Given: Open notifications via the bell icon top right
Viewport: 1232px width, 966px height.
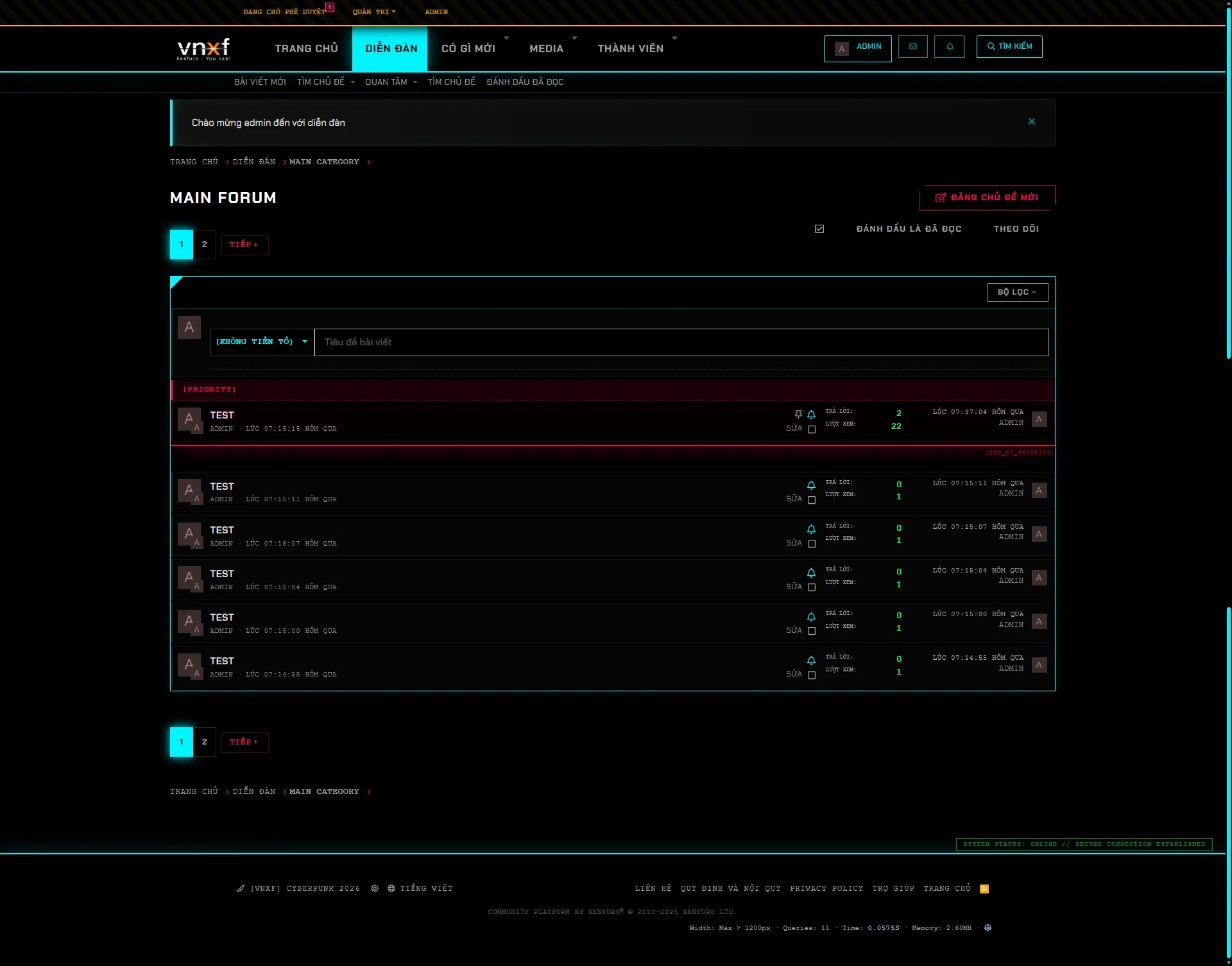Looking at the screenshot, I should pyautogui.click(x=950, y=46).
